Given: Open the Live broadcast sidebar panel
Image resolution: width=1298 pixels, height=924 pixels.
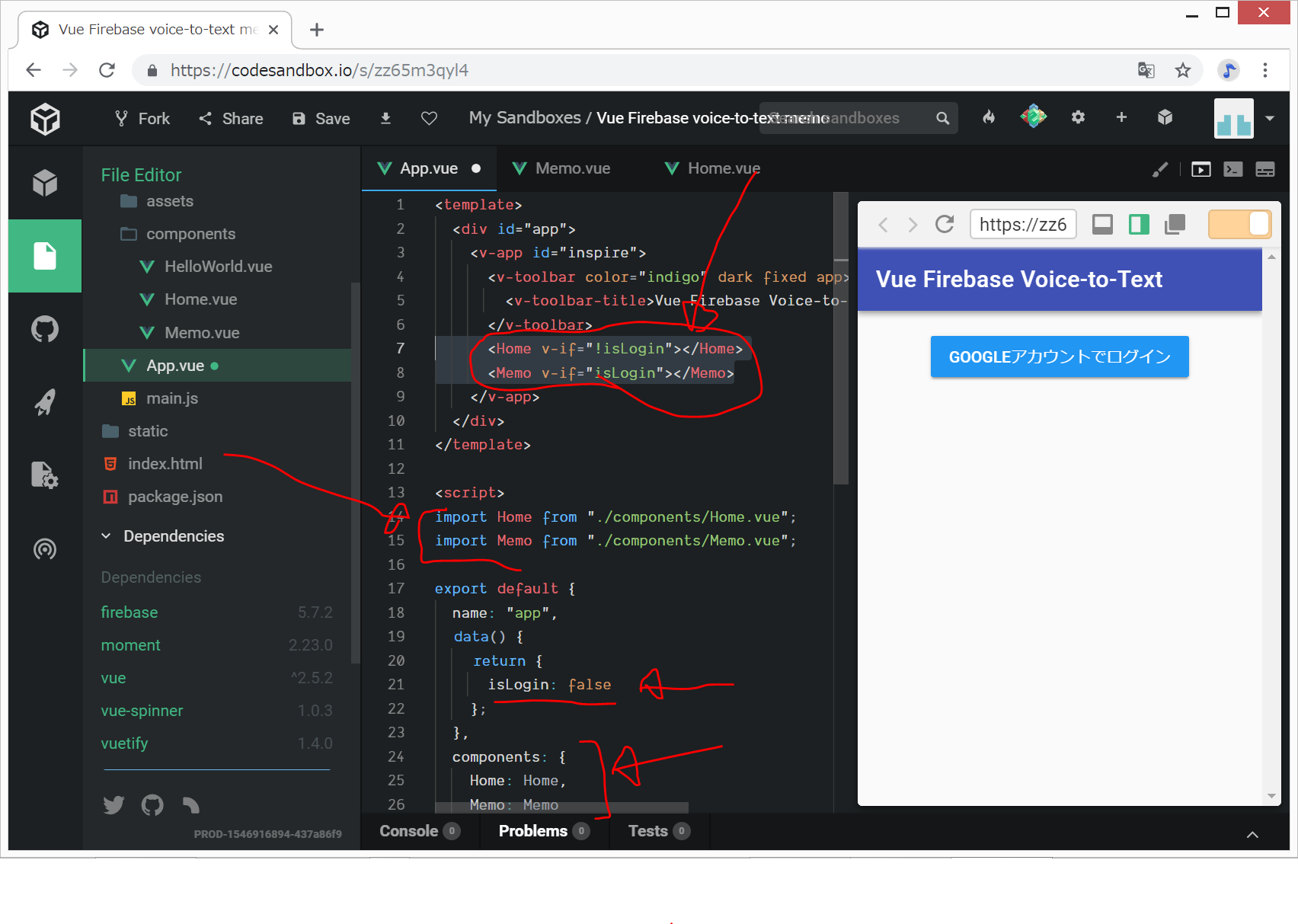Looking at the screenshot, I should click(45, 548).
